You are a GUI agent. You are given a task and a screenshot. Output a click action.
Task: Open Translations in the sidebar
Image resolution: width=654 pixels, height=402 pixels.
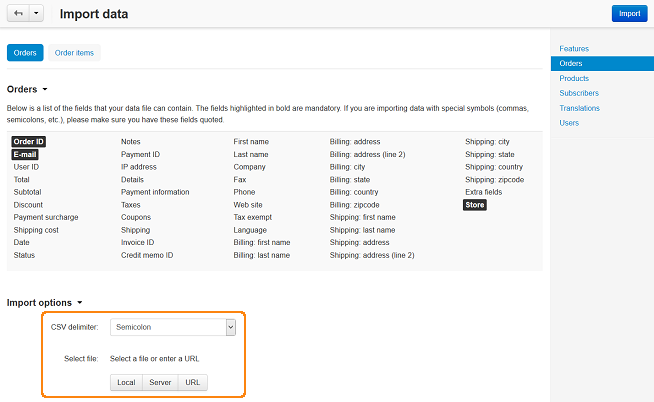[x=579, y=108]
